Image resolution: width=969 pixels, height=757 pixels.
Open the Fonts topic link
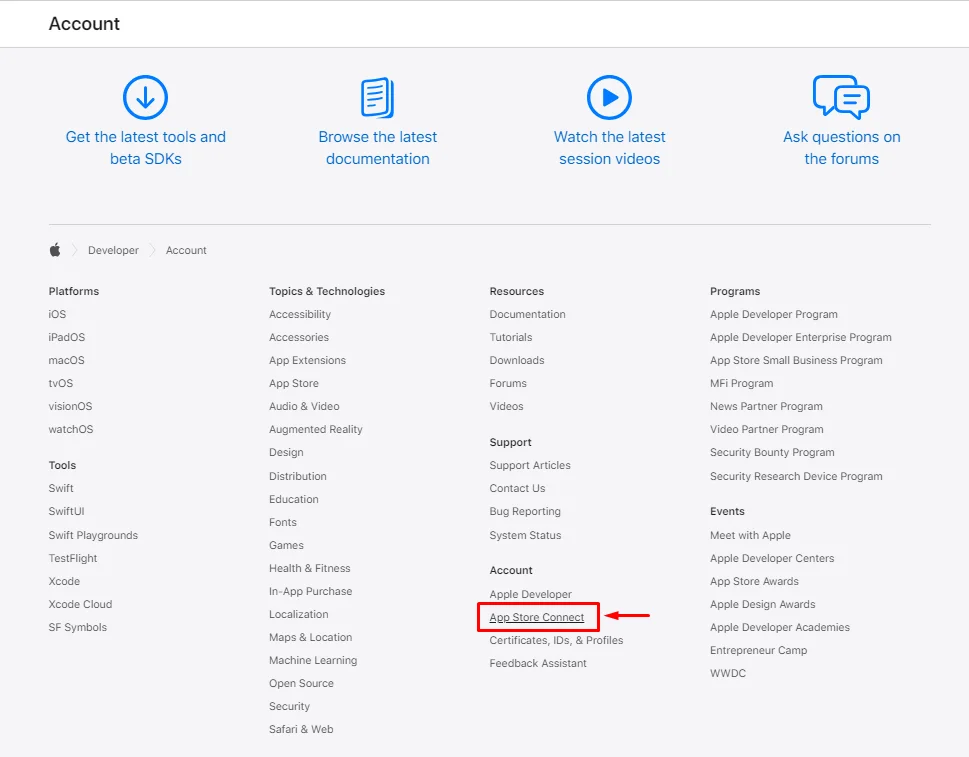tap(282, 522)
